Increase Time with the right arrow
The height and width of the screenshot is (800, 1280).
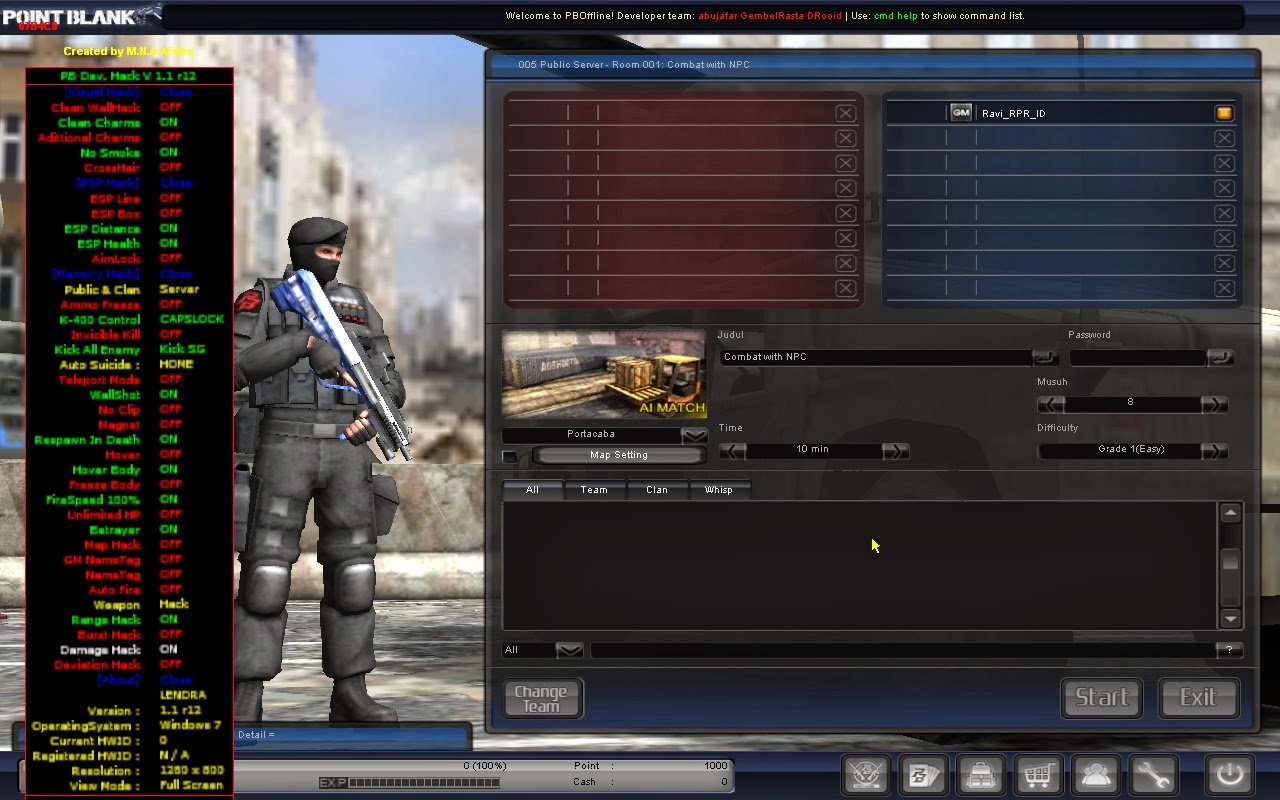coord(896,450)
